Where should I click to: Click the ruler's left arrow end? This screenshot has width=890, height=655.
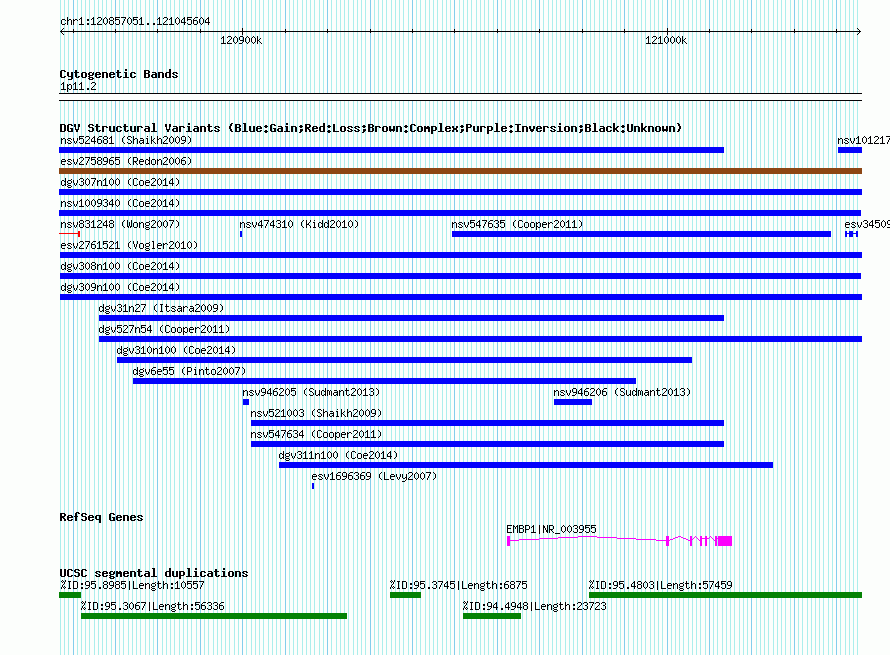[62, 32]
